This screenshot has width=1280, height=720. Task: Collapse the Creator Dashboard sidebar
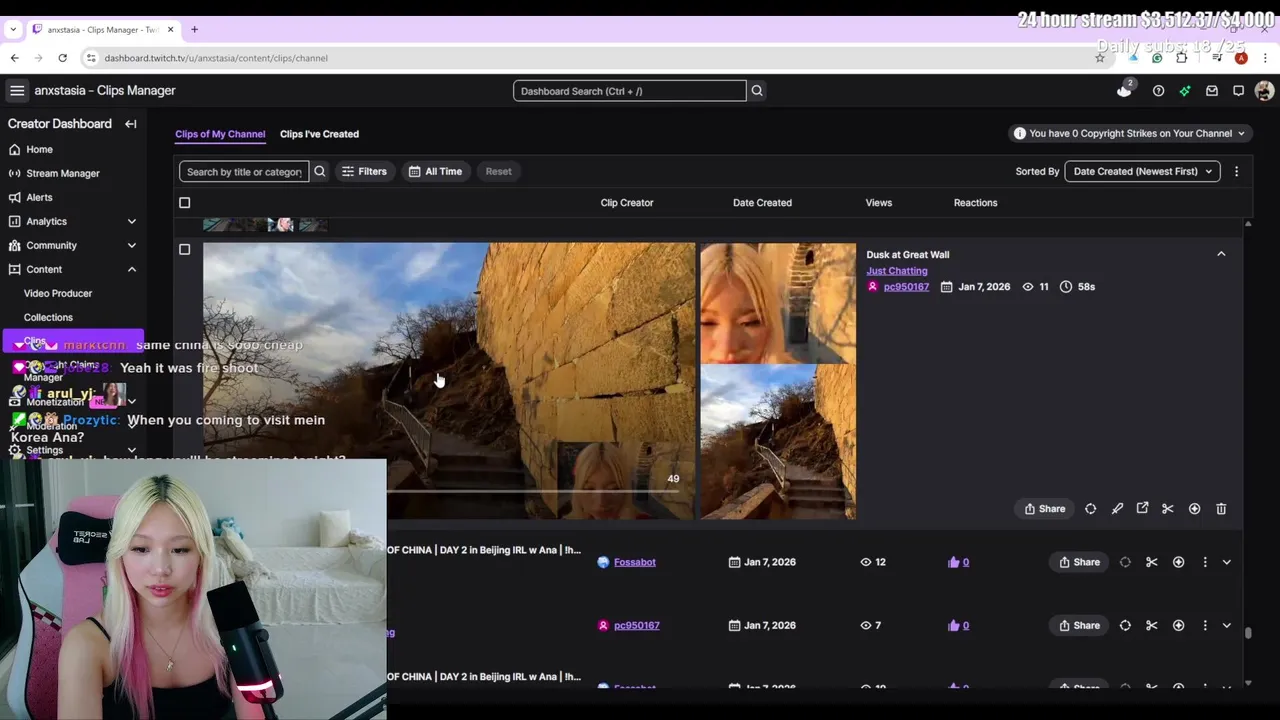coord(131,124)
